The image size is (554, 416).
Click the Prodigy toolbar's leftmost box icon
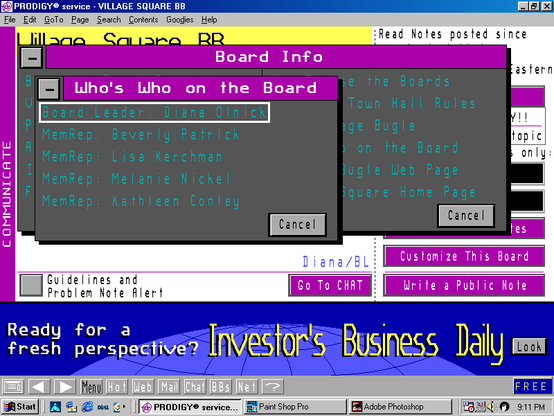tap(13, 387)
